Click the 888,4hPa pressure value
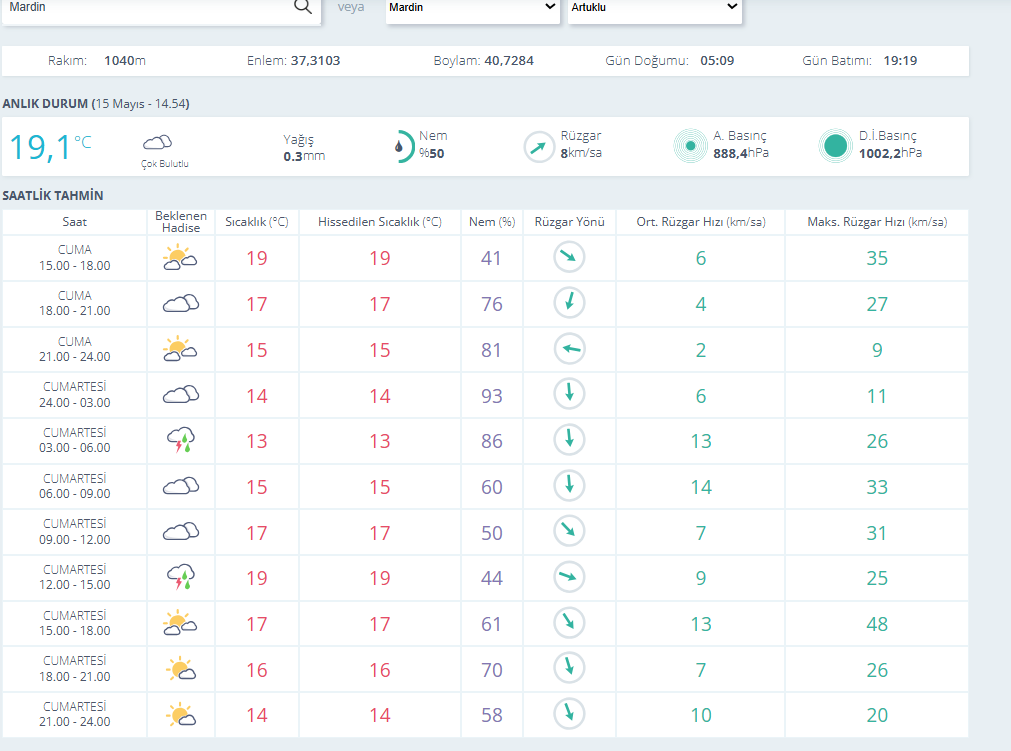 tap(741, 153)
